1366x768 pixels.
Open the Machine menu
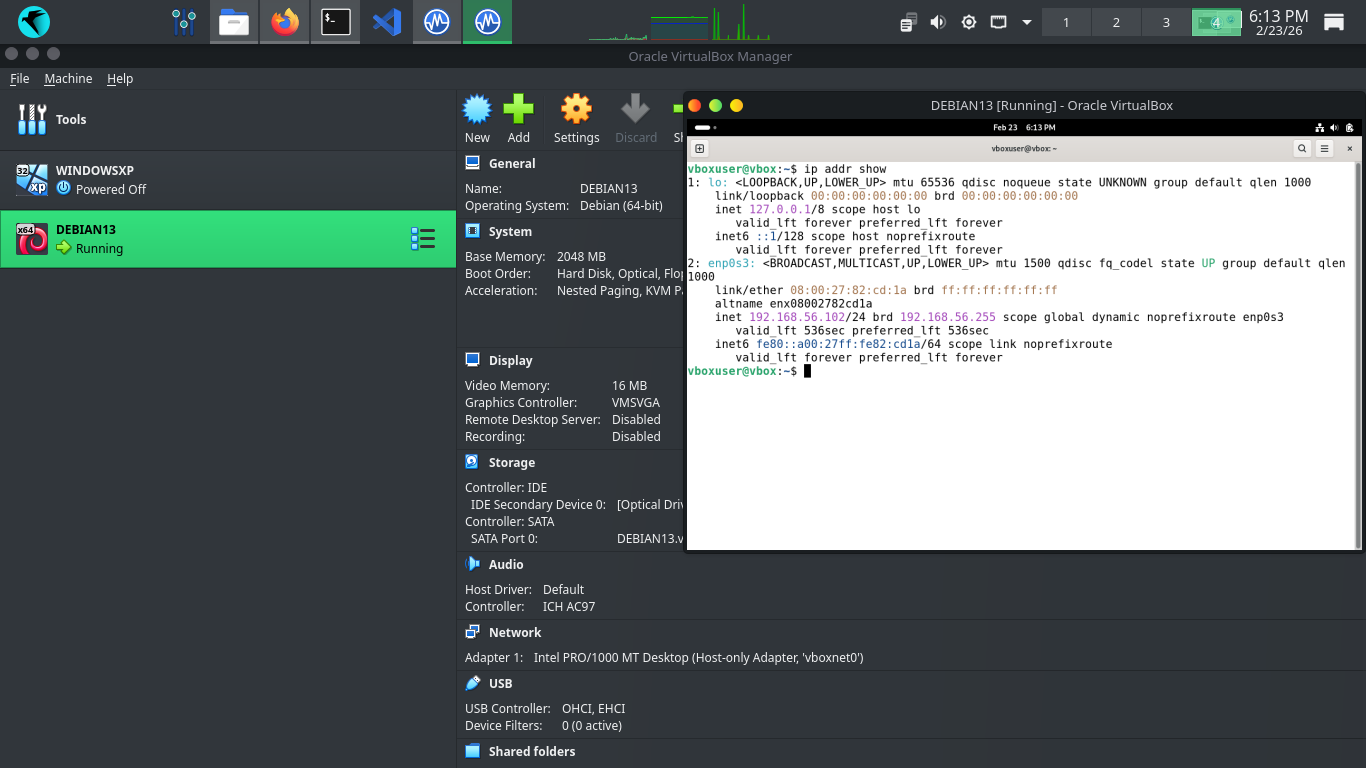68,79
